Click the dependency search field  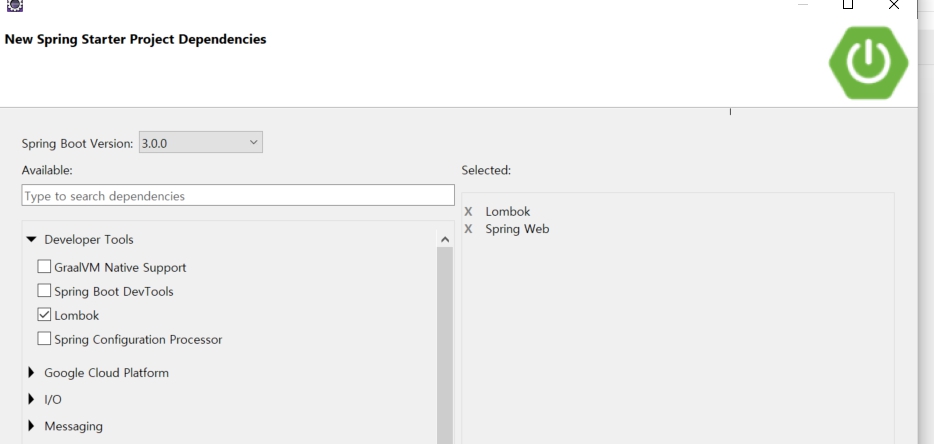coord(238,195)
